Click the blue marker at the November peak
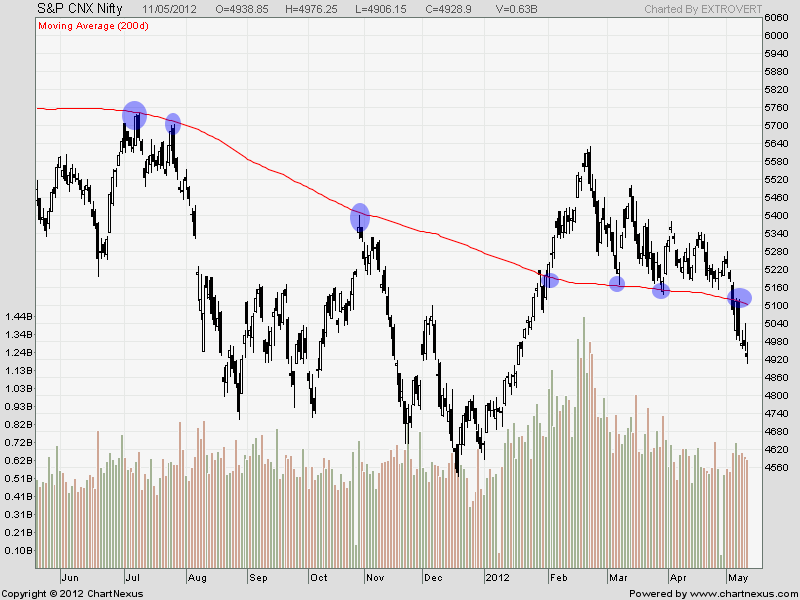 coord(360,217)
